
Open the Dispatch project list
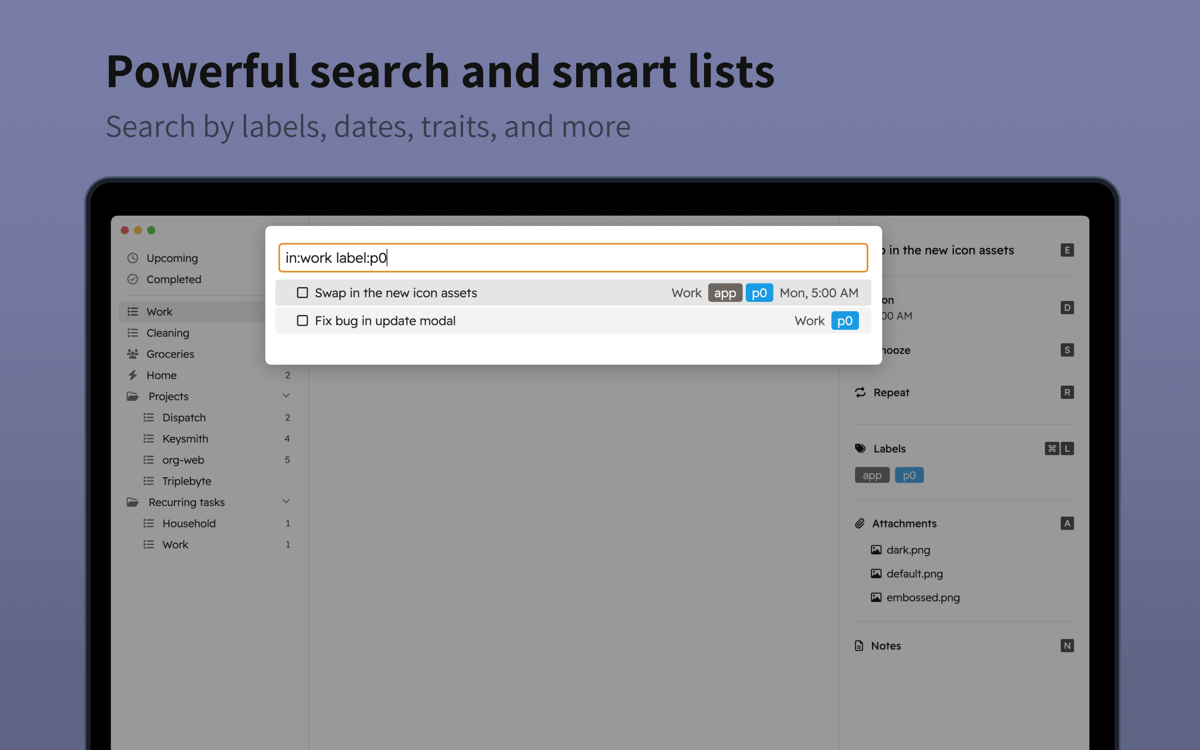tap(184, 418)
